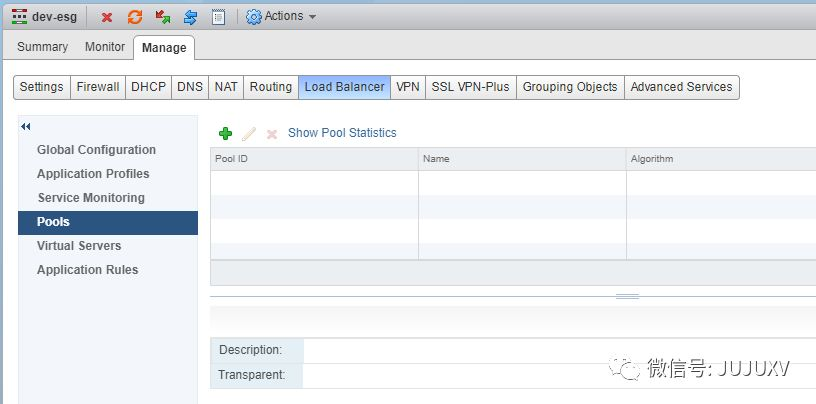The image size is (816, 404).
Task: Open the NAT sub-tab
Action: tap(226, 87)
